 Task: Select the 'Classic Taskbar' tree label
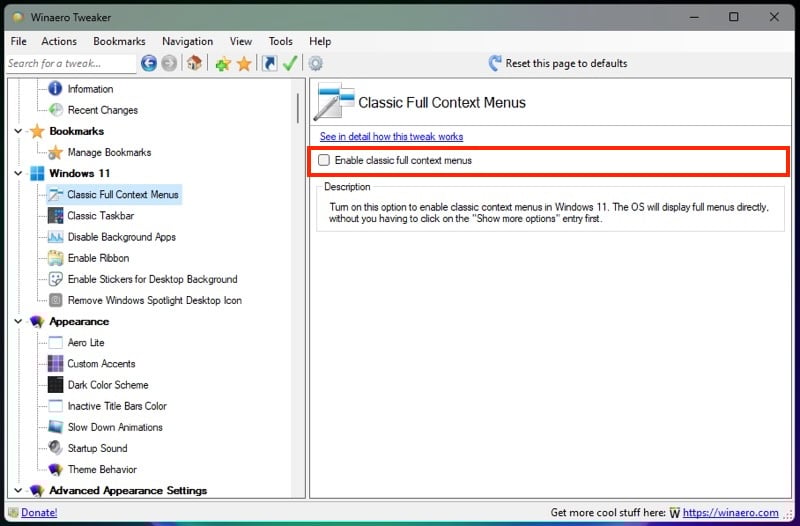coord(101,215)
